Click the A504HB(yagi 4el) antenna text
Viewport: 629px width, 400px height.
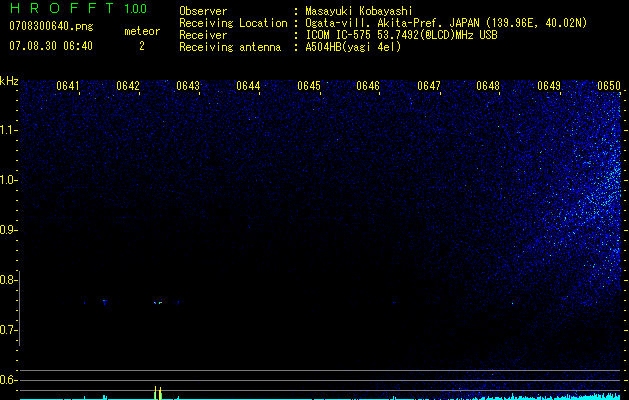click(353, 47)
